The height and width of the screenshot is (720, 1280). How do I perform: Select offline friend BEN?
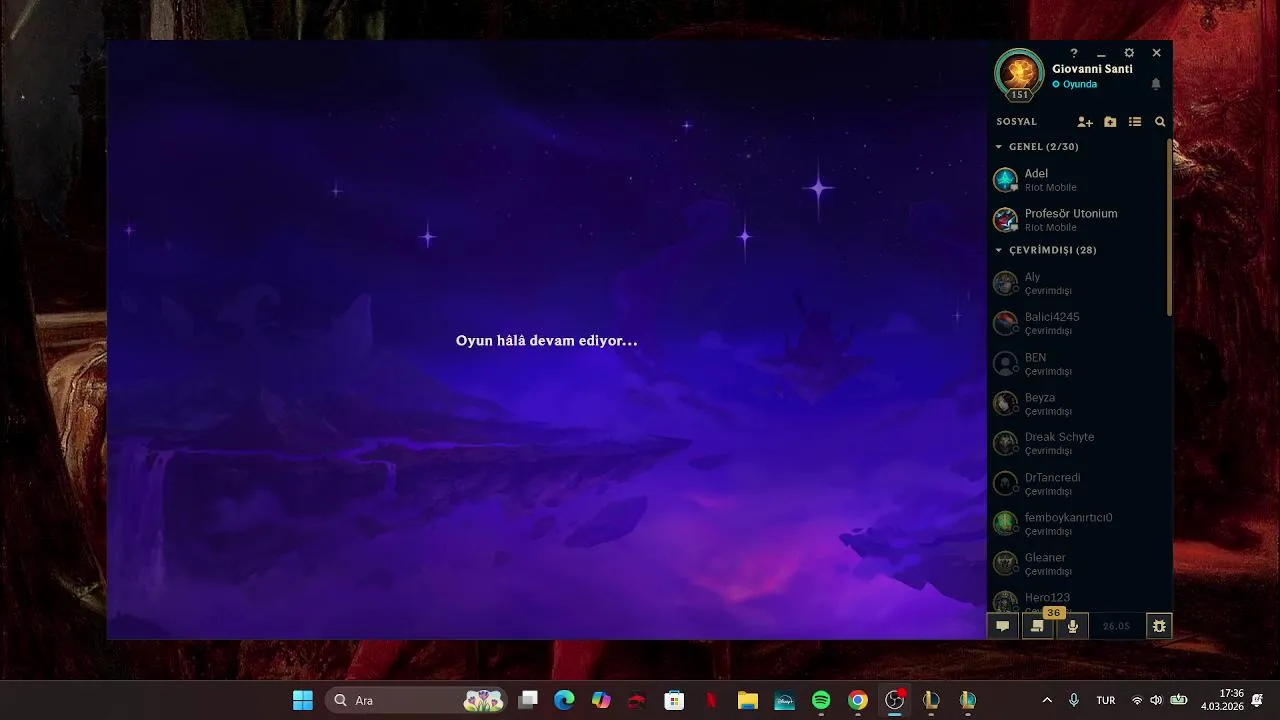pyautogui.click(x=1077, y=364)
